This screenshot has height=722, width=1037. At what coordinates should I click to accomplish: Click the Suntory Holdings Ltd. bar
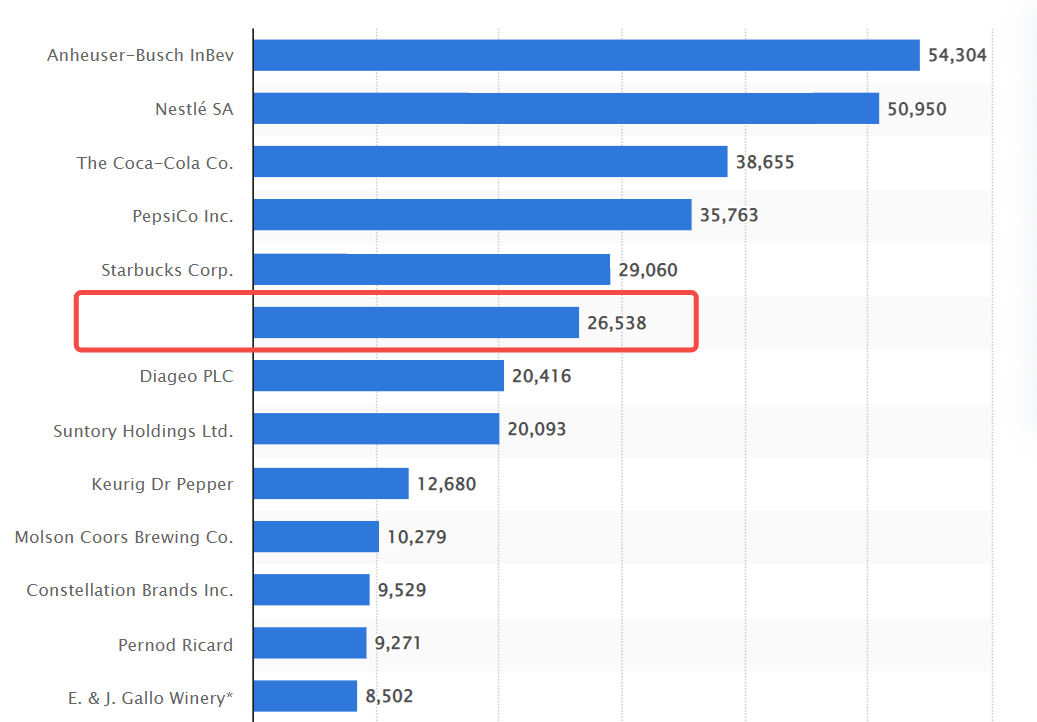tap(376, 429)
